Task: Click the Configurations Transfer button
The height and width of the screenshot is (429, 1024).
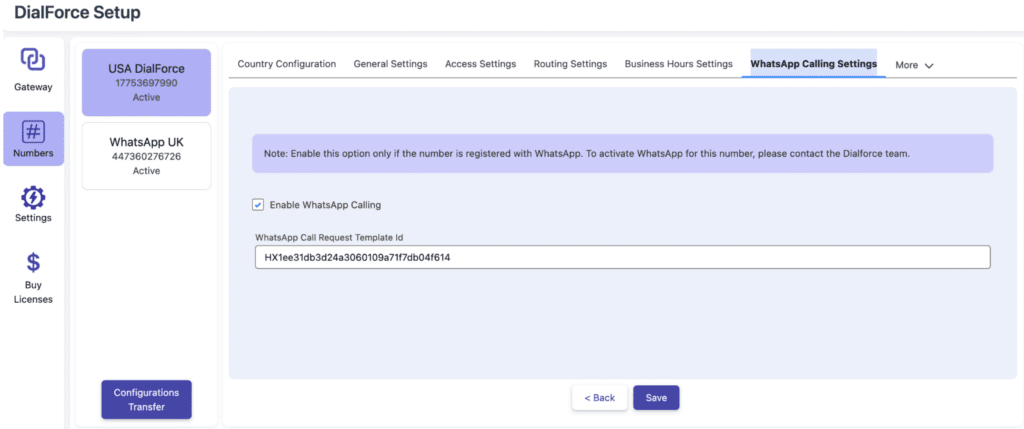Action: click(x=146, y=399)
